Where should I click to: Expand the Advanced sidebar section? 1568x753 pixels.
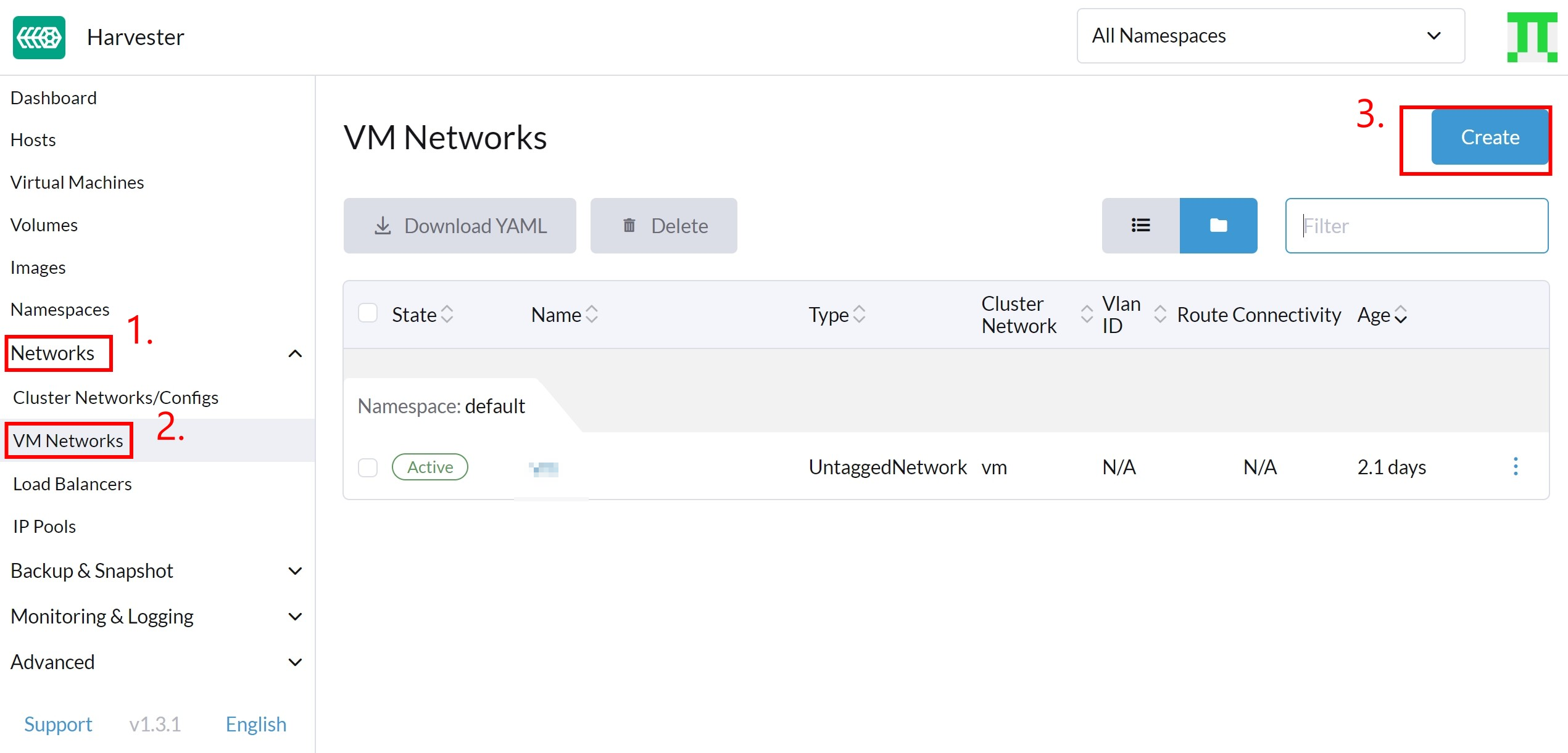(295, 662)
